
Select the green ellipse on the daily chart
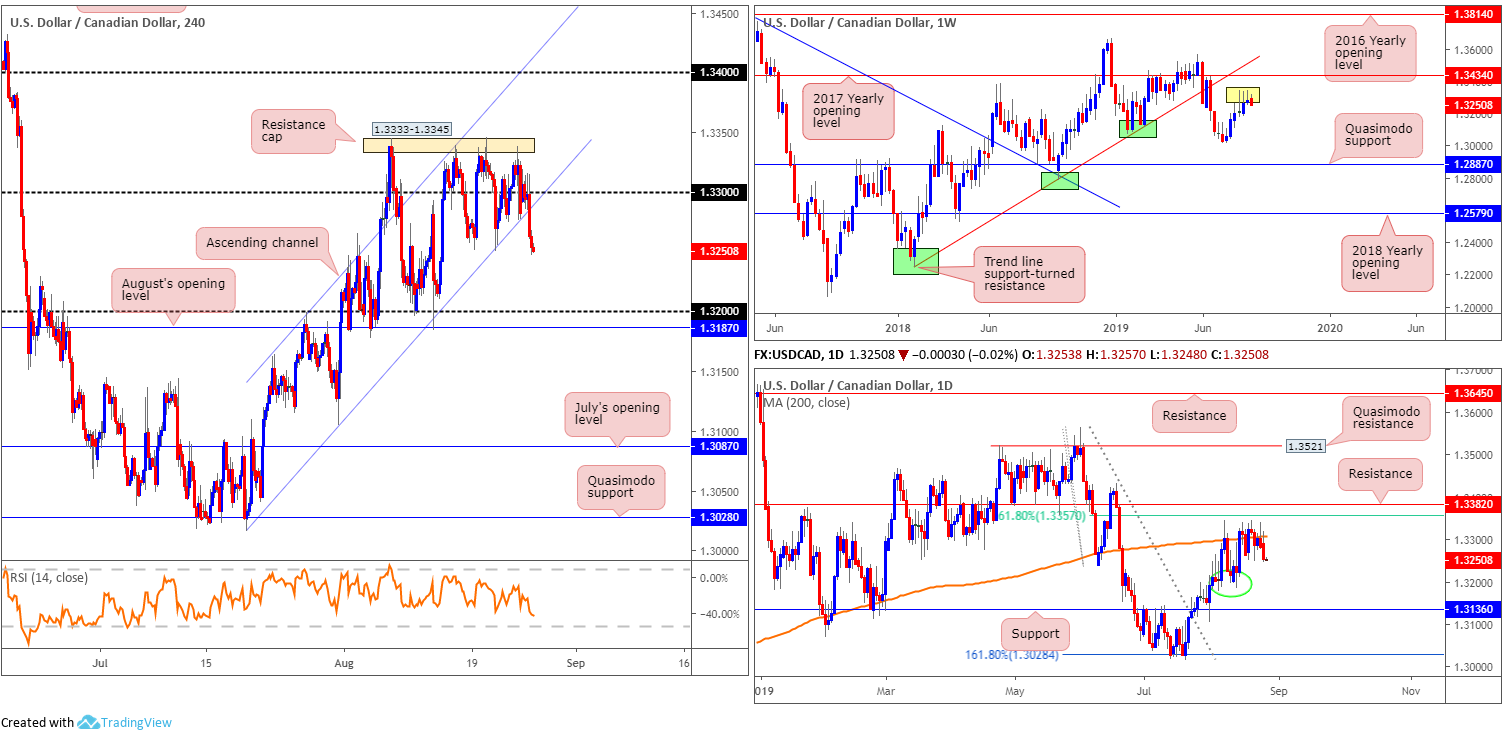(1232, 586)
